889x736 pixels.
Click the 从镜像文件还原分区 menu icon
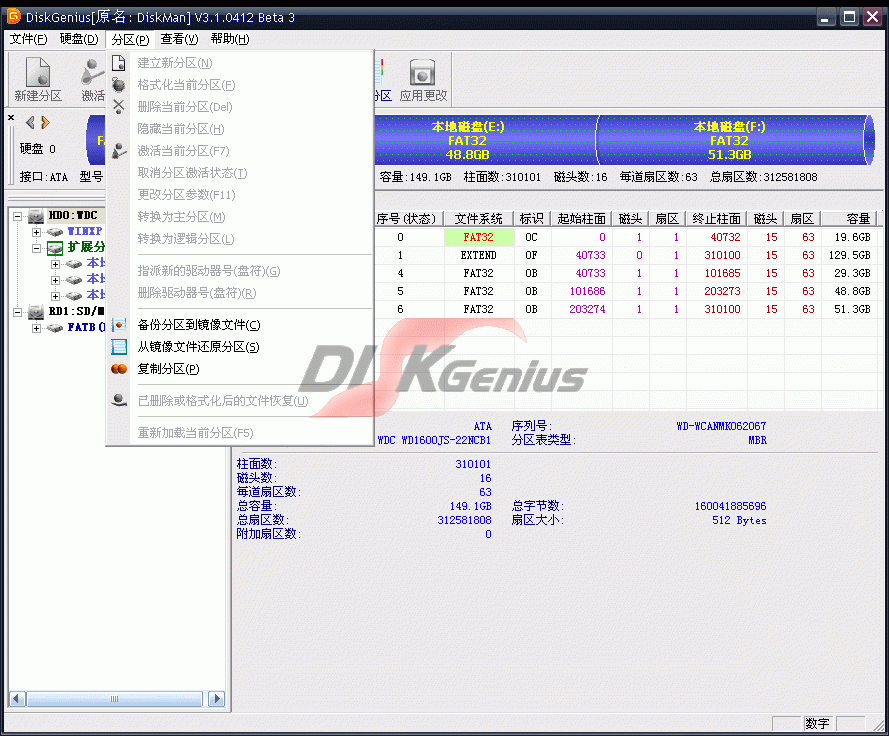[x=118, y=346]
